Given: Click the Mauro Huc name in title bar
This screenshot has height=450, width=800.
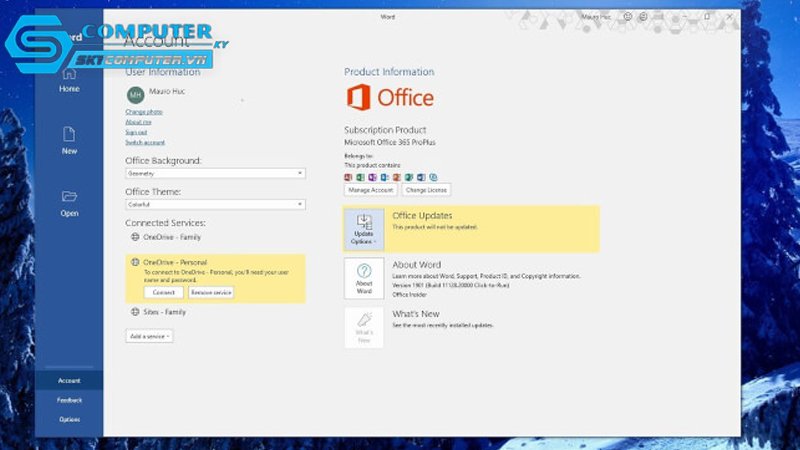Looking at the screenshot, I should point(596,17).
